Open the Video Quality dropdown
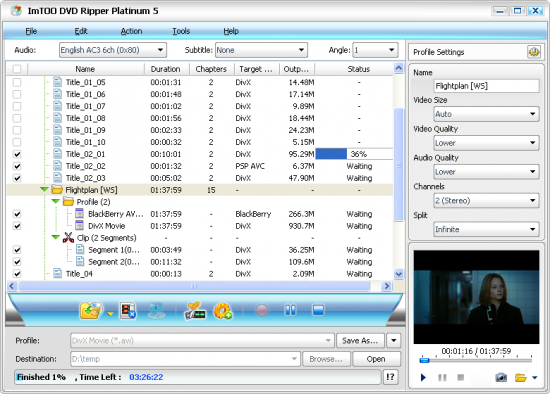The height and width of the screenshot is (394, 550). [486, 143]
